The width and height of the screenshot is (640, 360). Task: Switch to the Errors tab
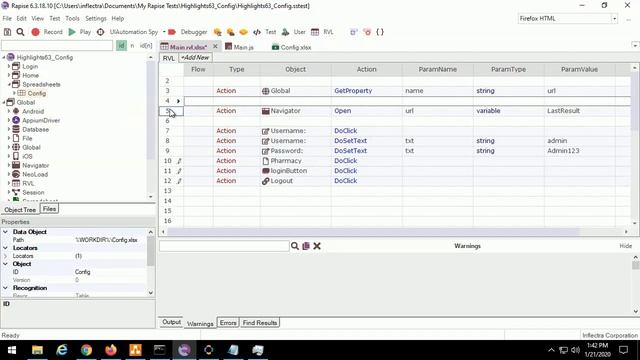(x=228, y=322)
